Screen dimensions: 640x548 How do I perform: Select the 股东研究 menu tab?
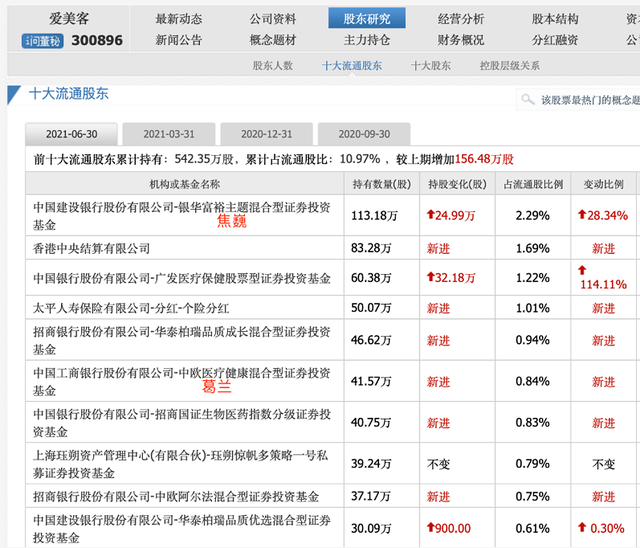(367, 18)
